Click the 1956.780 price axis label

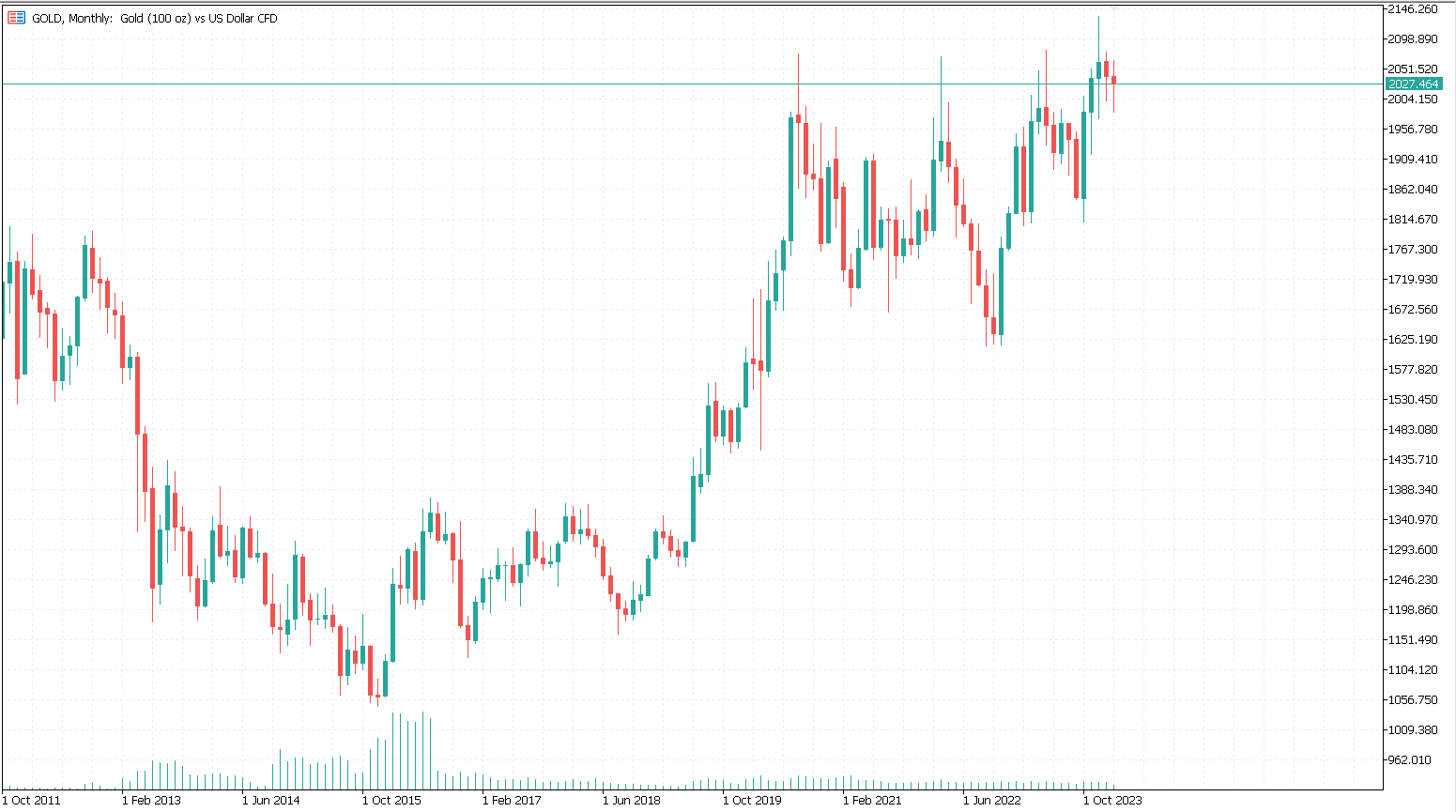[1413, 130]
